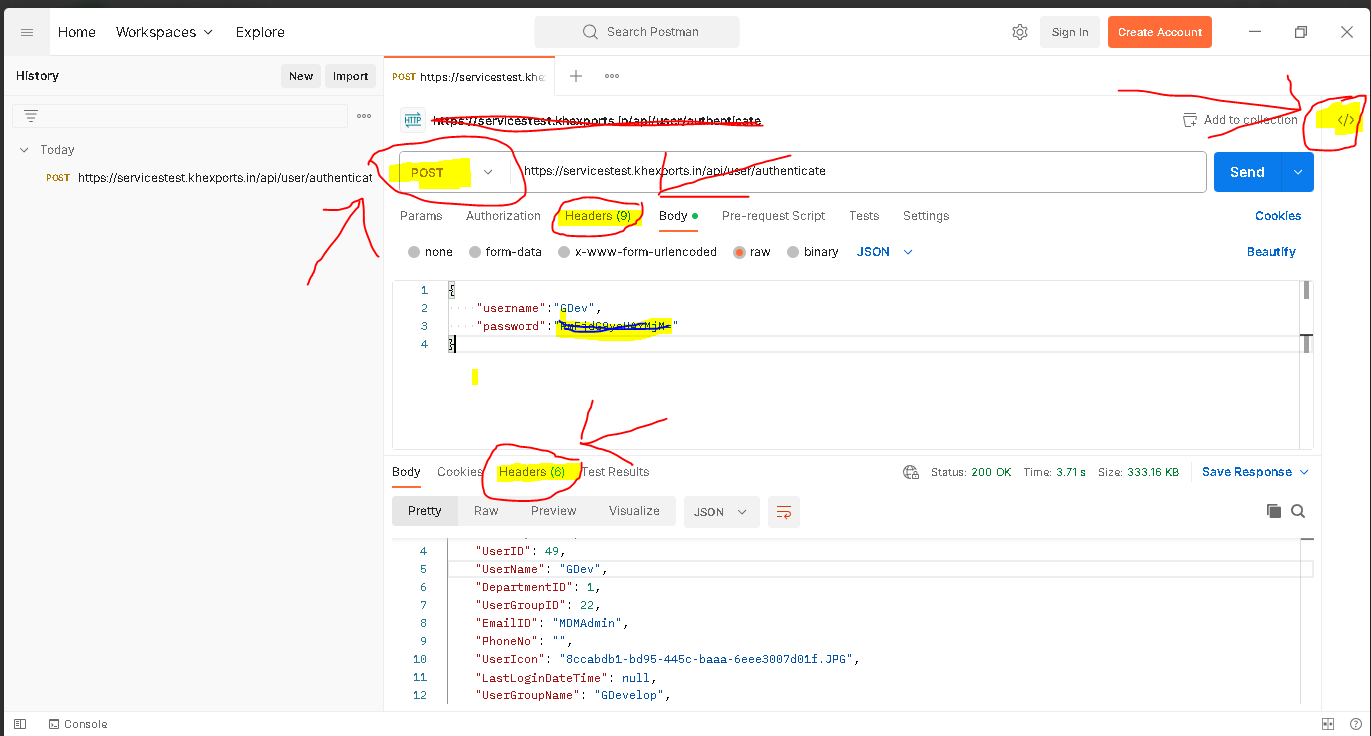This screenshot has height=736, width=1371.
Task: Switch to the Authorization tab
Action: [503, 216]
